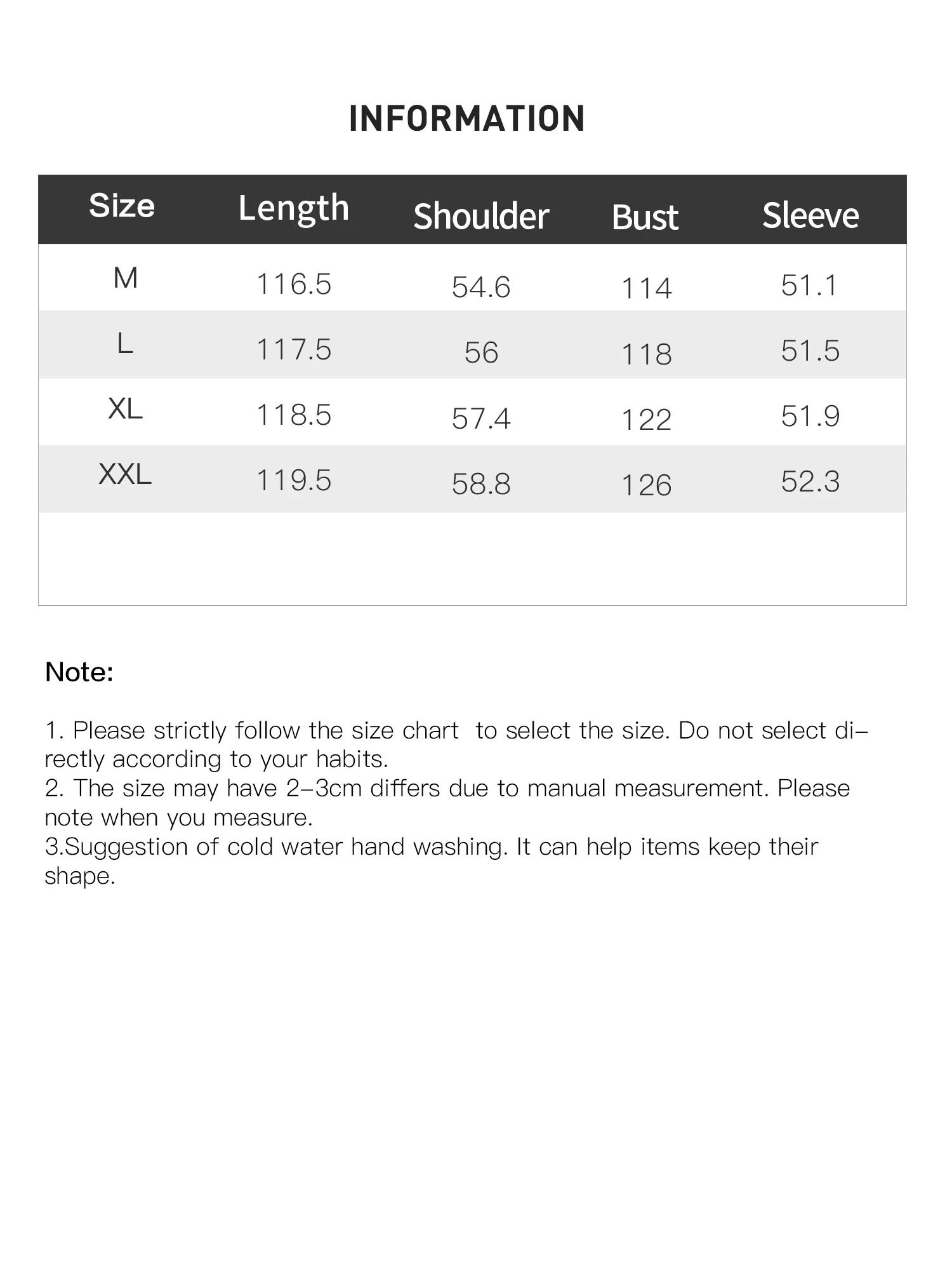Select the L size row label
Screen dimensions: 952x1270
point(125,344)
